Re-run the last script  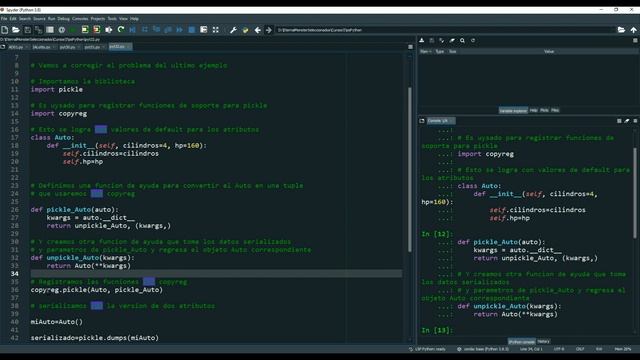point(120,30)
